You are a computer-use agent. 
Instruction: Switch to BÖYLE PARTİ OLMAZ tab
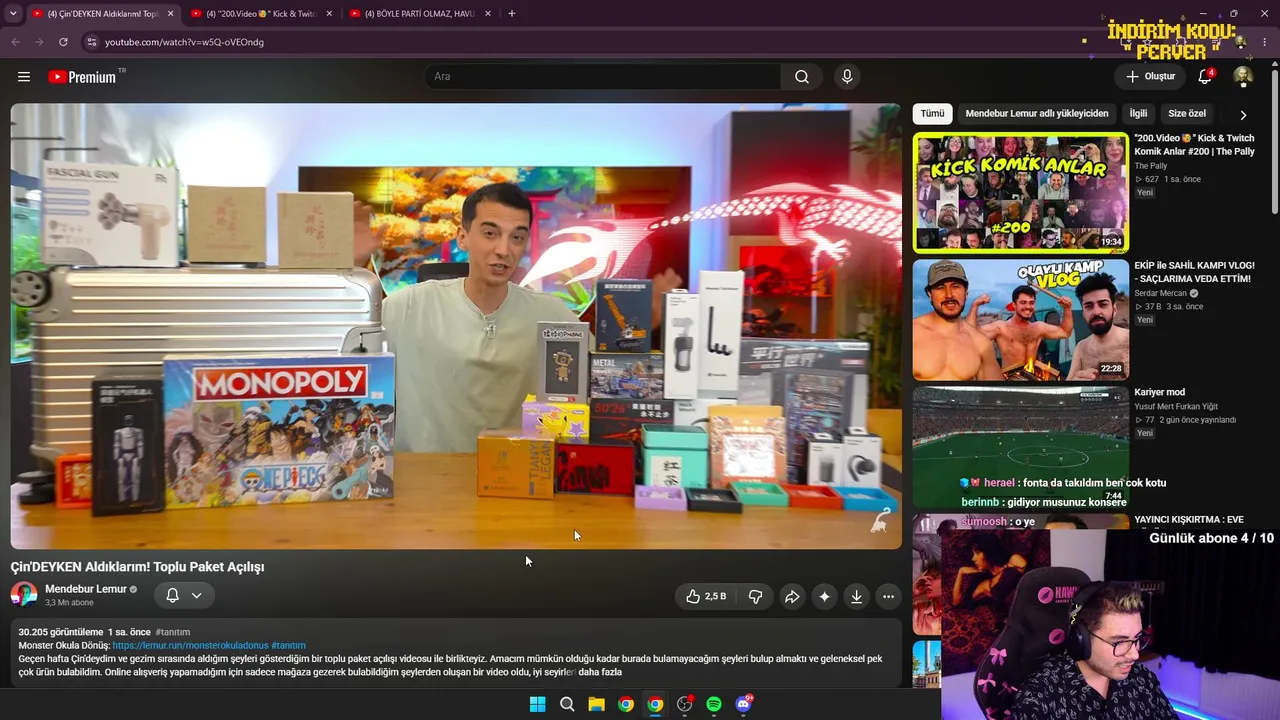[x=420, y=14]
